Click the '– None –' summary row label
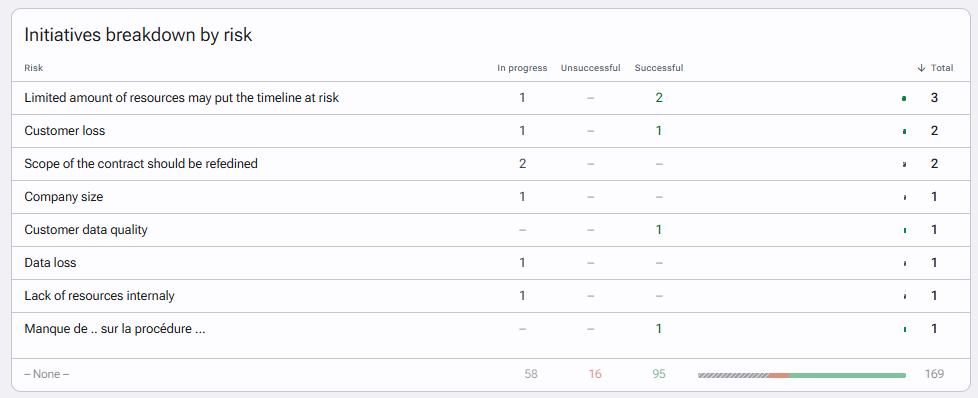978x398 pixels. point(47,374)
